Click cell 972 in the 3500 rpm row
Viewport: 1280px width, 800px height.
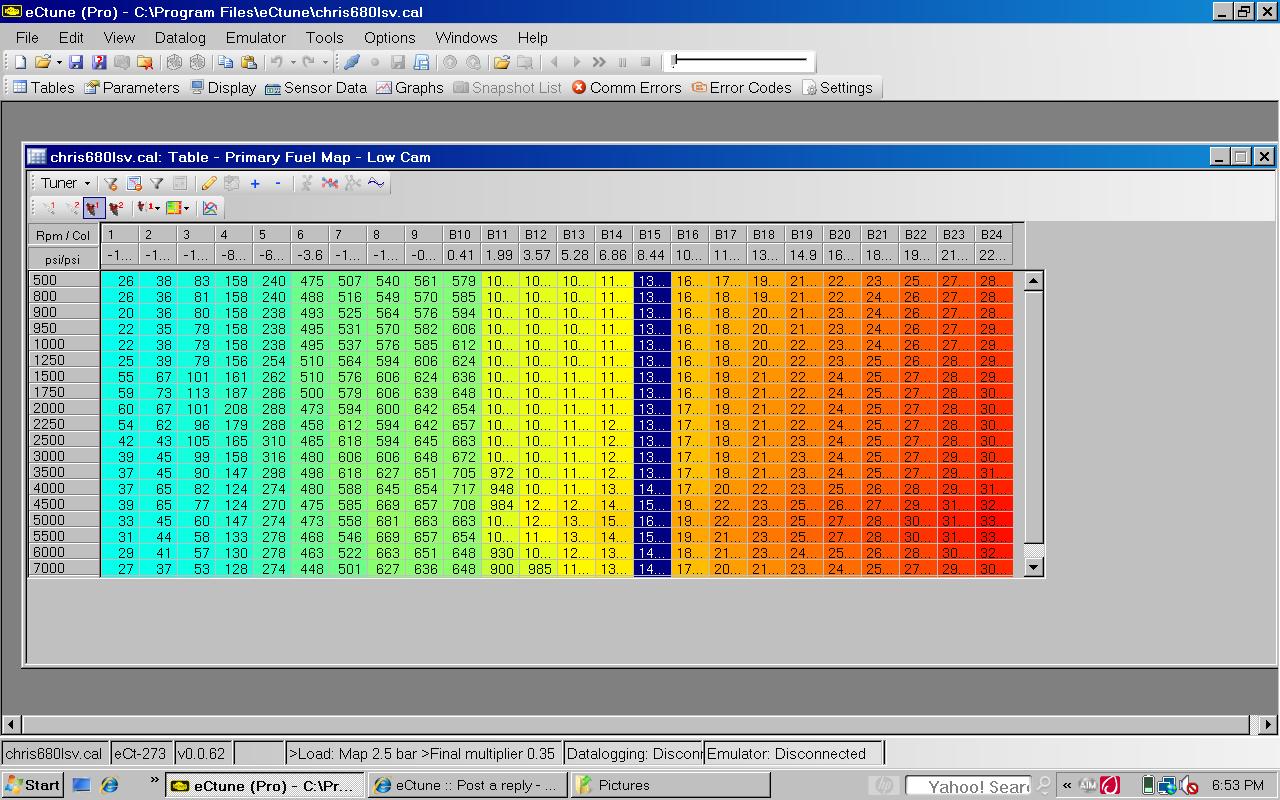(x=500, y=473)
